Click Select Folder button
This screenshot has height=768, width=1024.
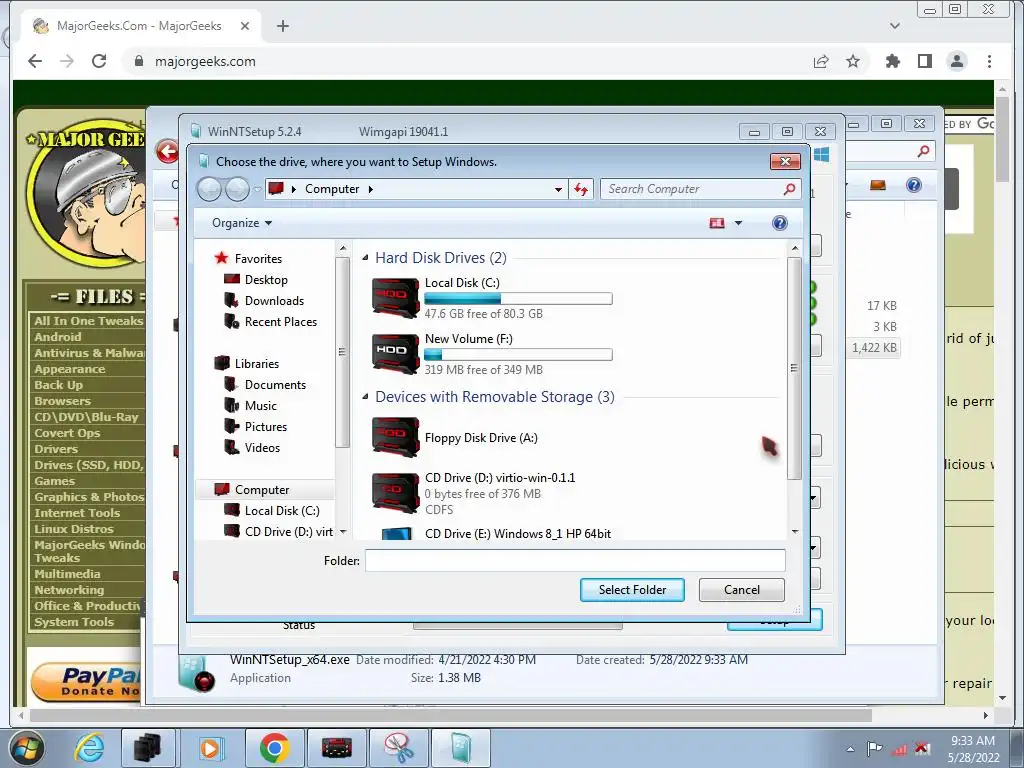pos(632,590)
